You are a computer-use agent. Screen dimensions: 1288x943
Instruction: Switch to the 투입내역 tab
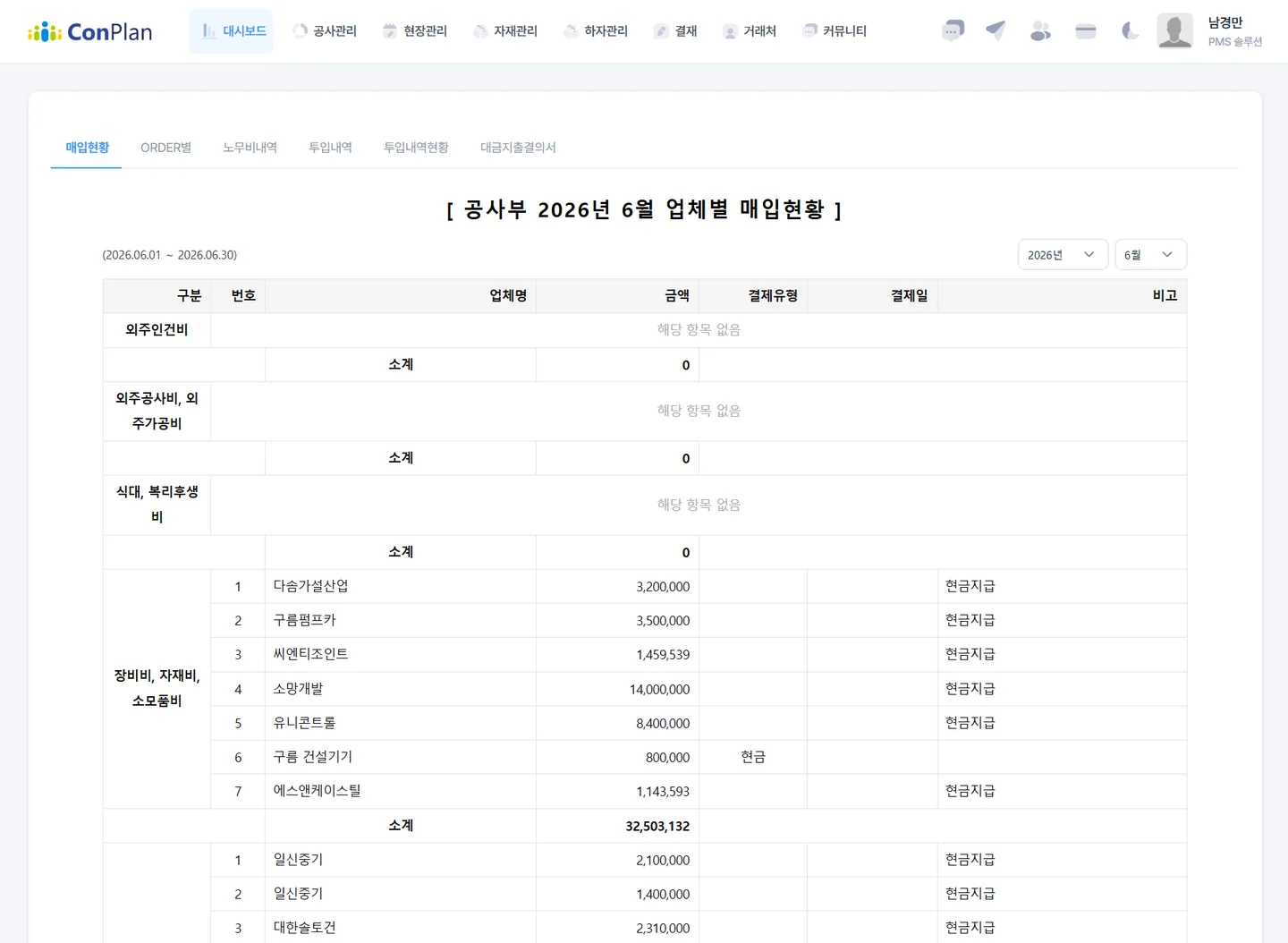point(331,148)
